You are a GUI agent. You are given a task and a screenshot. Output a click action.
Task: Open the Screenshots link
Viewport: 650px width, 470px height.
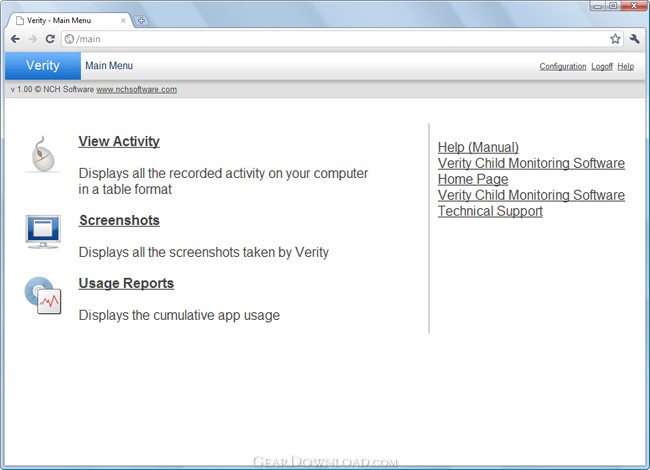[x=119, y=220]
